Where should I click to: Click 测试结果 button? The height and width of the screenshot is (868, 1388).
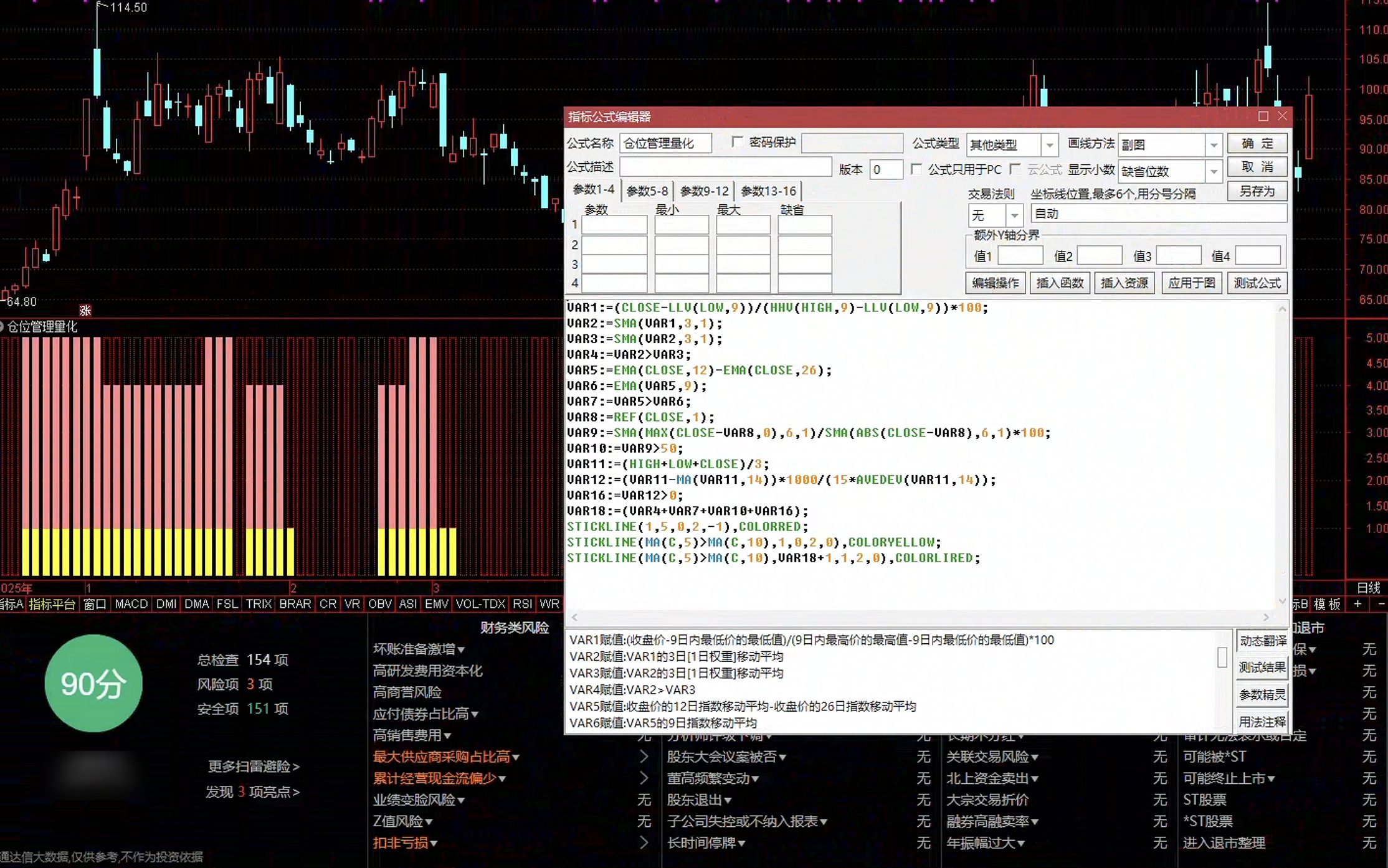pyautogui.click(x=1262, y=668)
